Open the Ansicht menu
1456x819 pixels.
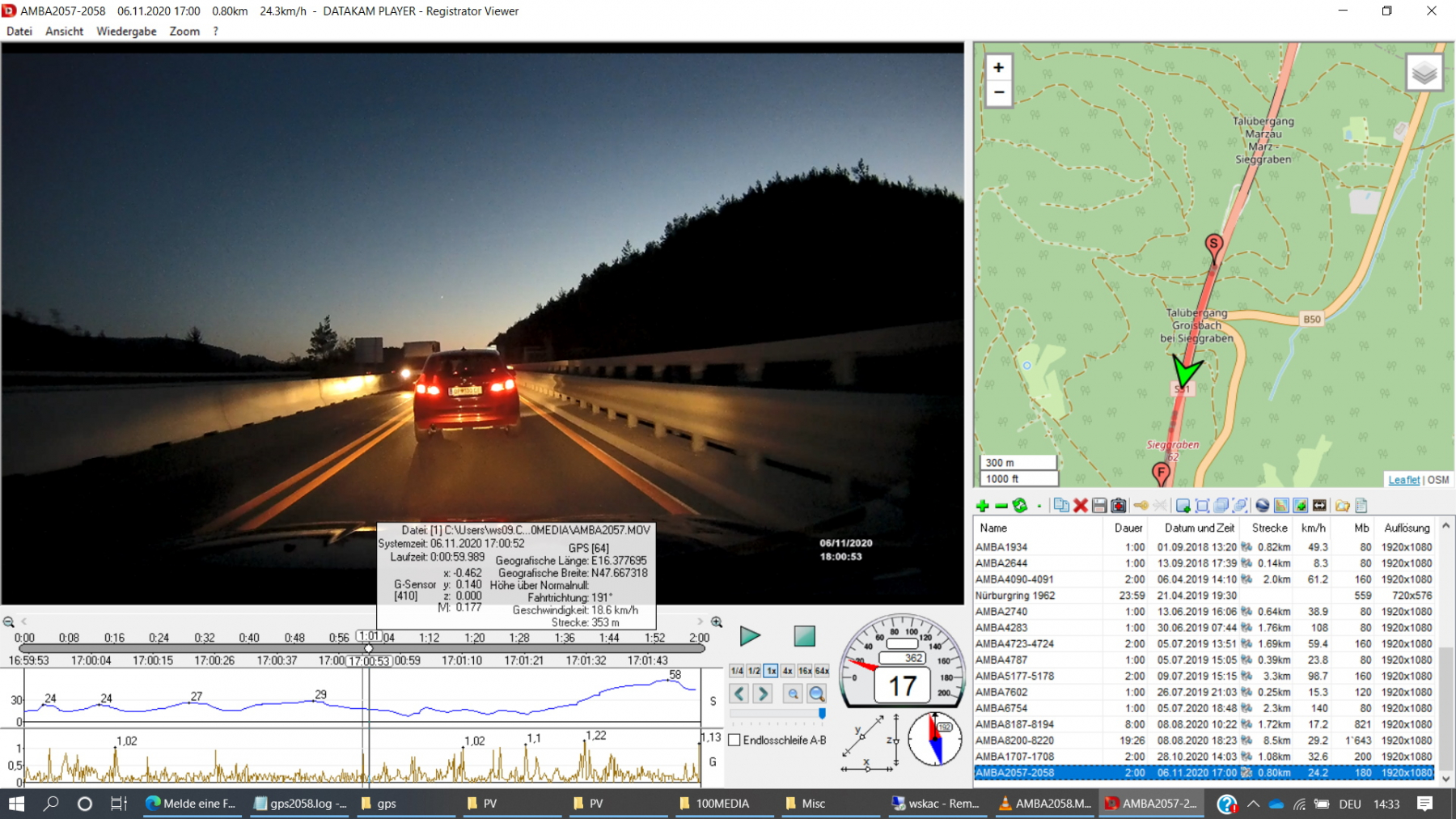click(x=65, y=31)
